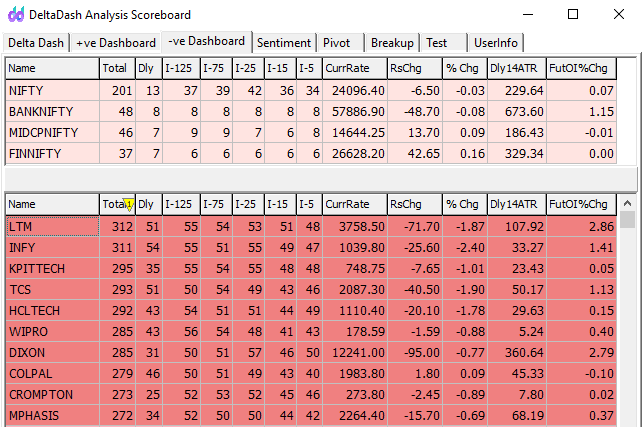Select the TCS stock row
The height and width of the screenshot is (427, 642).
[x=311, y=290]
